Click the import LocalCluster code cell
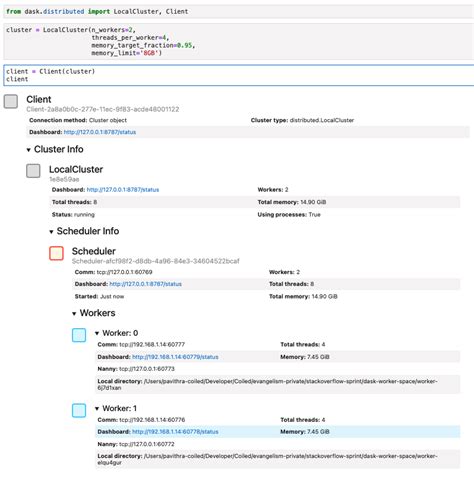Screen dimensions: 474x493 [239, 12]
